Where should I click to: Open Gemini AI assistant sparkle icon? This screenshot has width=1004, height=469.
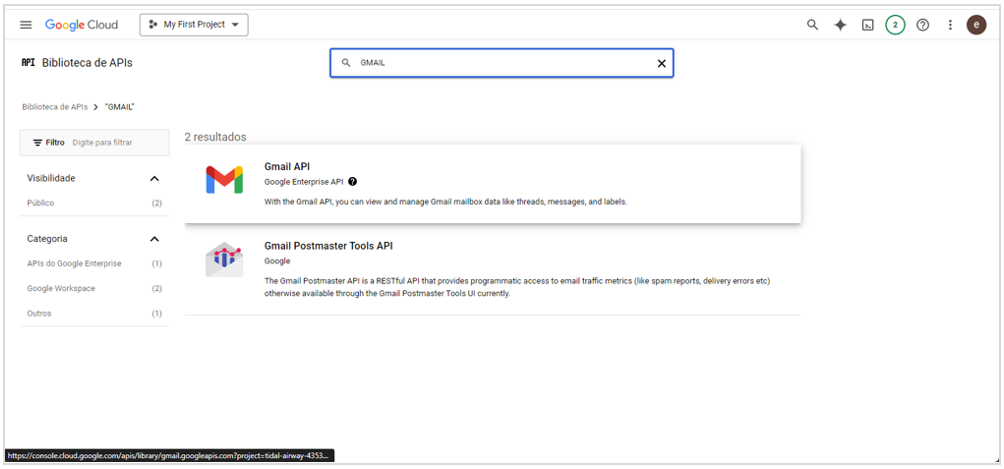[840, 25]
